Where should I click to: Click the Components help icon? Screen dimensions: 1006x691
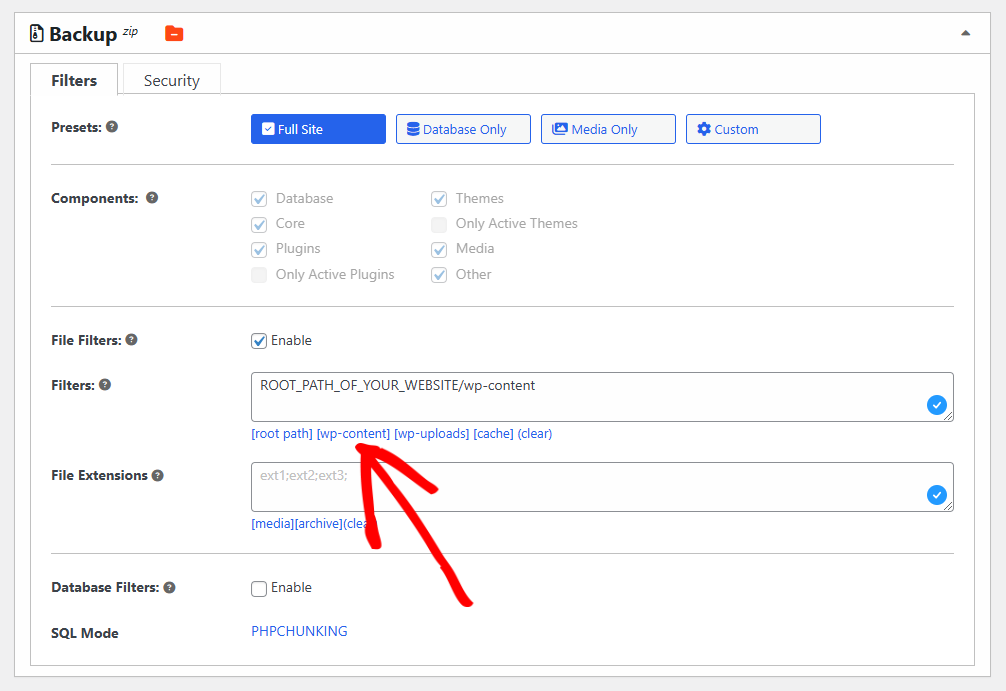click(152, 198)
